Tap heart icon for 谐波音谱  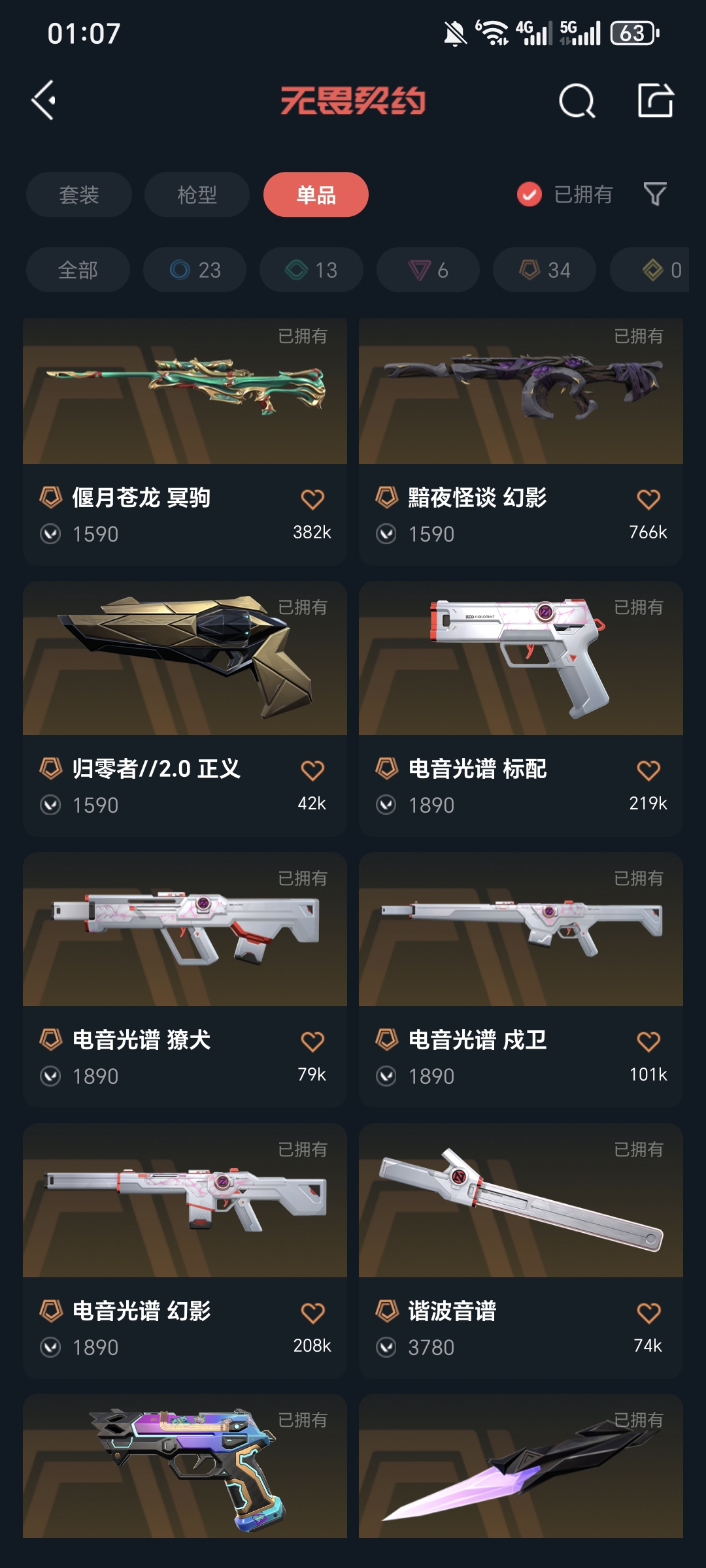pos(648,1313)
